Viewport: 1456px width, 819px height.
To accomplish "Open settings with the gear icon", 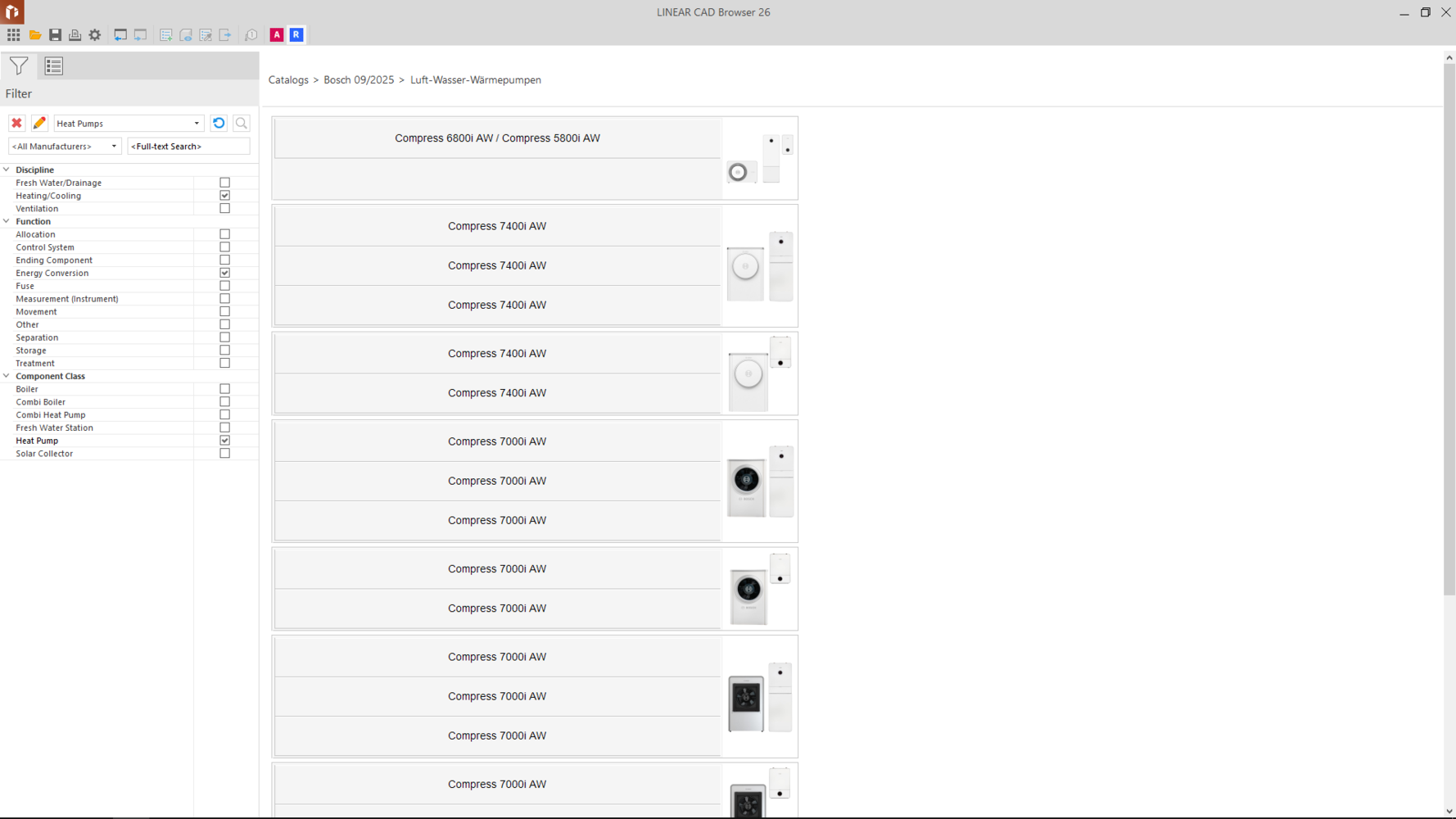I will click(95, 35).
